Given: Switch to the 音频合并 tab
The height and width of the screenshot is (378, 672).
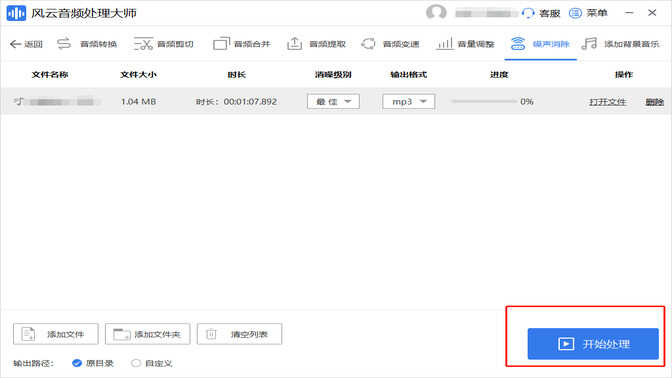Looking at the screenshot, I should 242,44.
